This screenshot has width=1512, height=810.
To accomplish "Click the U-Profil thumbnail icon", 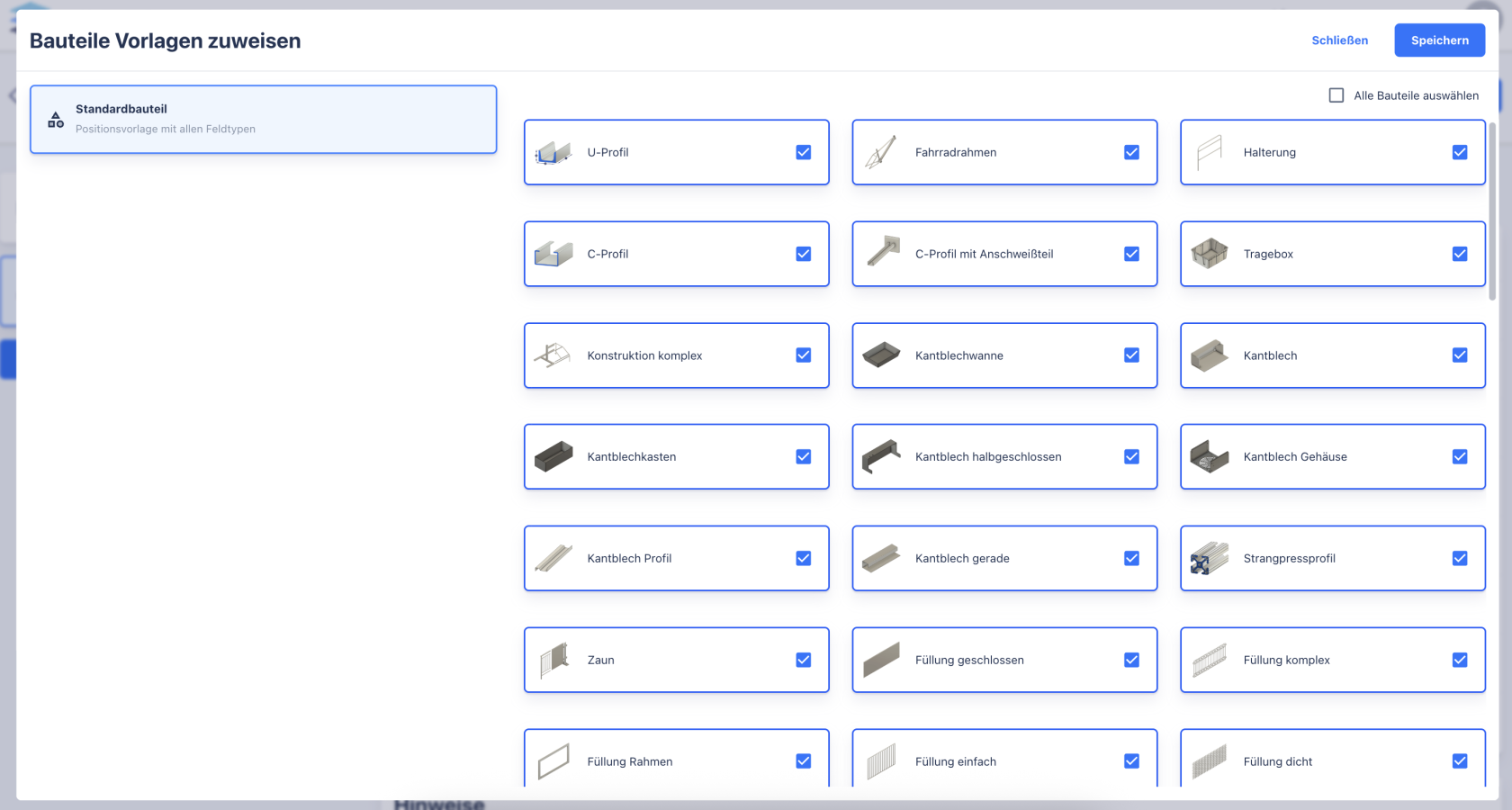I will (555, 152).
